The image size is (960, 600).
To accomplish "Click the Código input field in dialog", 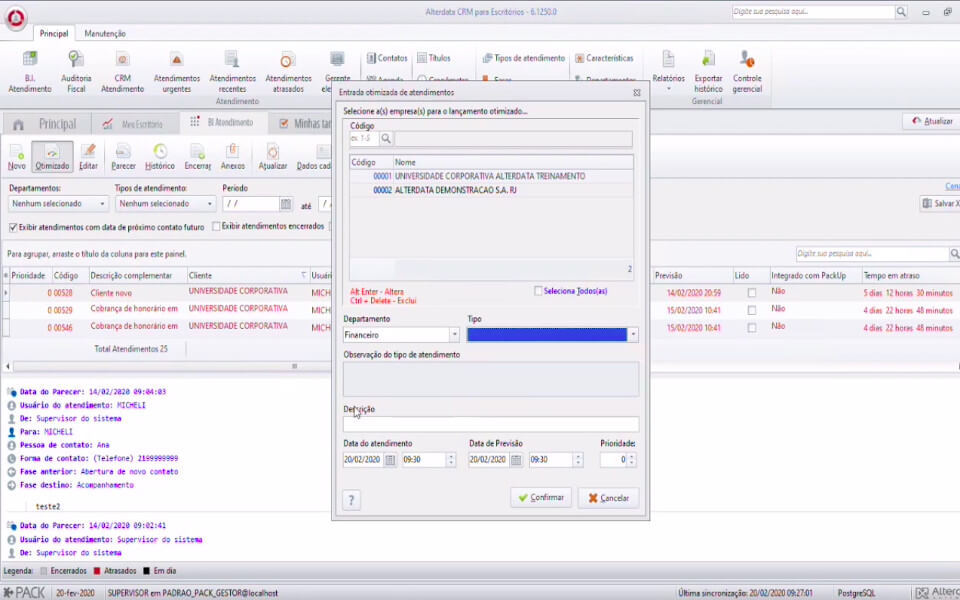I will click(x=364, y=139).
